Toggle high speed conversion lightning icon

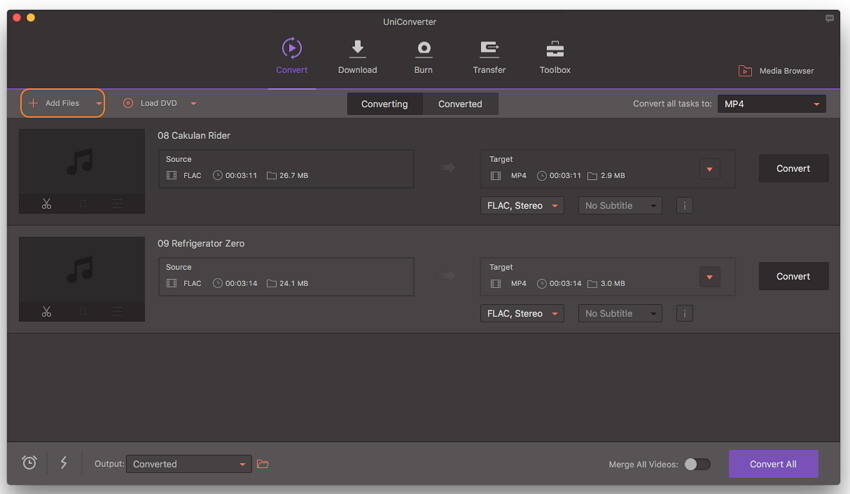(63, 463)
